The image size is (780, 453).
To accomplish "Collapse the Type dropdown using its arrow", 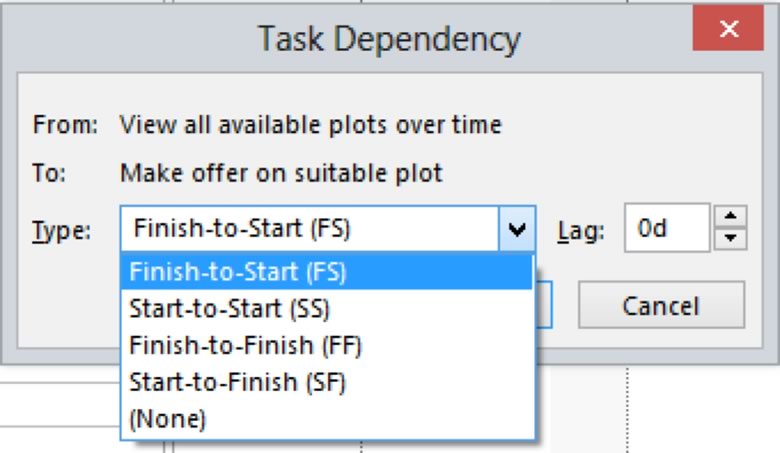I will (516, 230).
